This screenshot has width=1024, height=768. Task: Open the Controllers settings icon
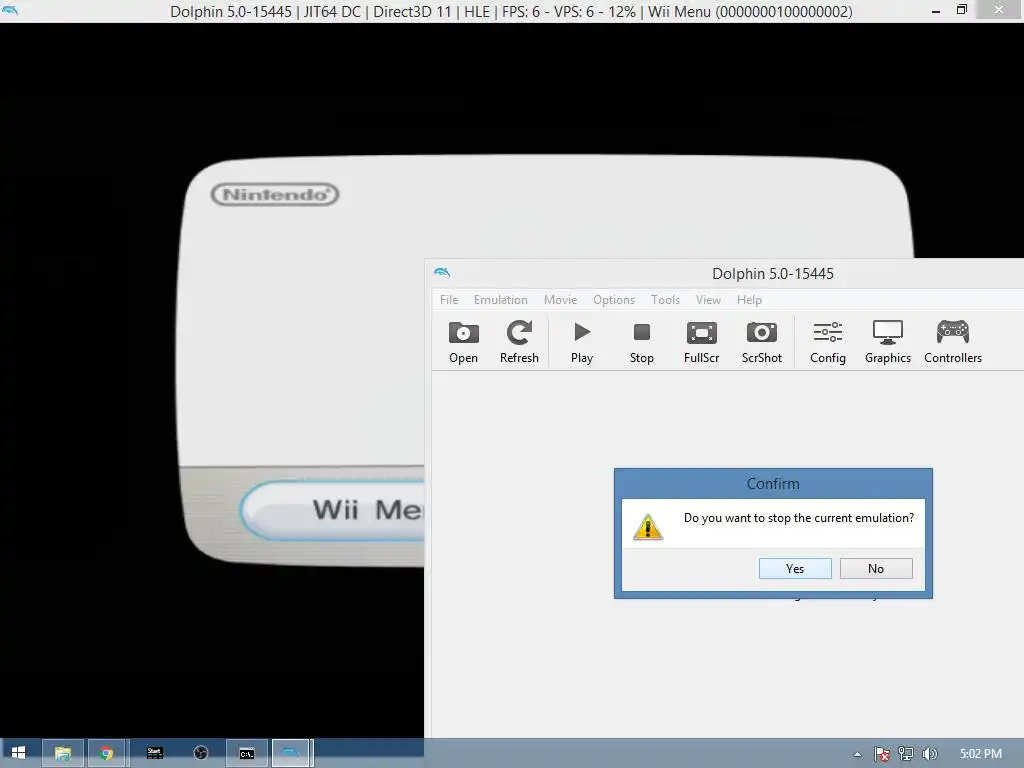click(x=953, y=342)
